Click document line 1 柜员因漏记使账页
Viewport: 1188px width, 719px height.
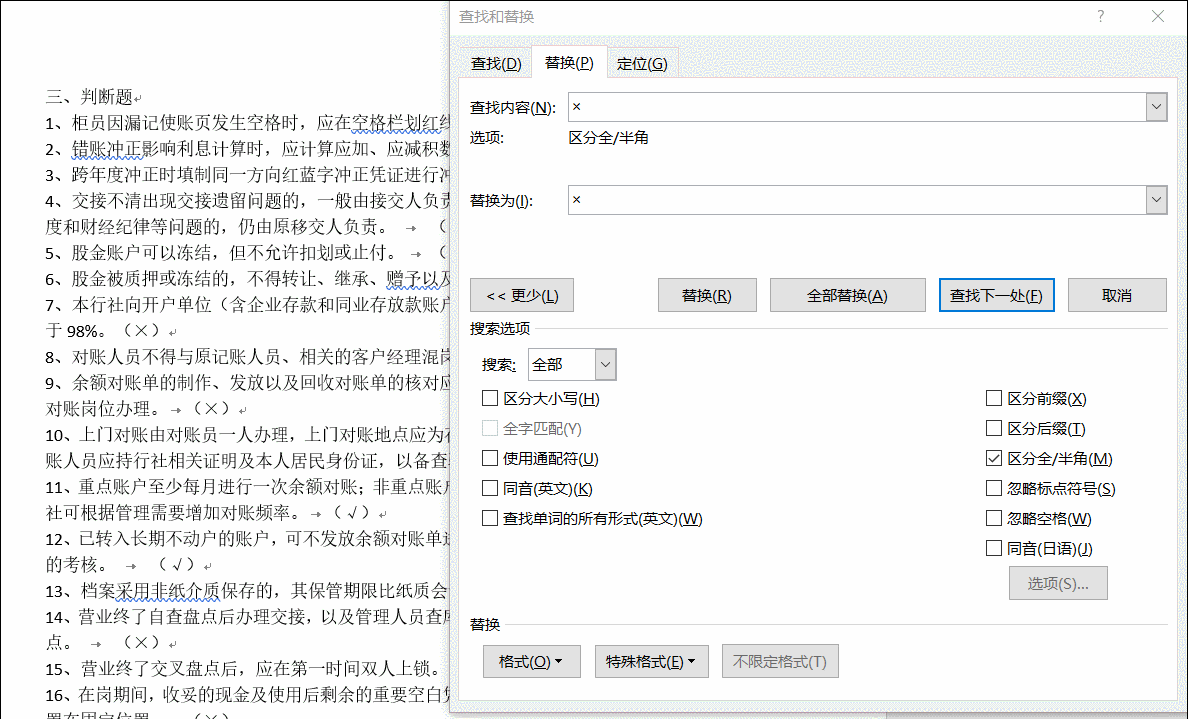click(x=246, y=123)
